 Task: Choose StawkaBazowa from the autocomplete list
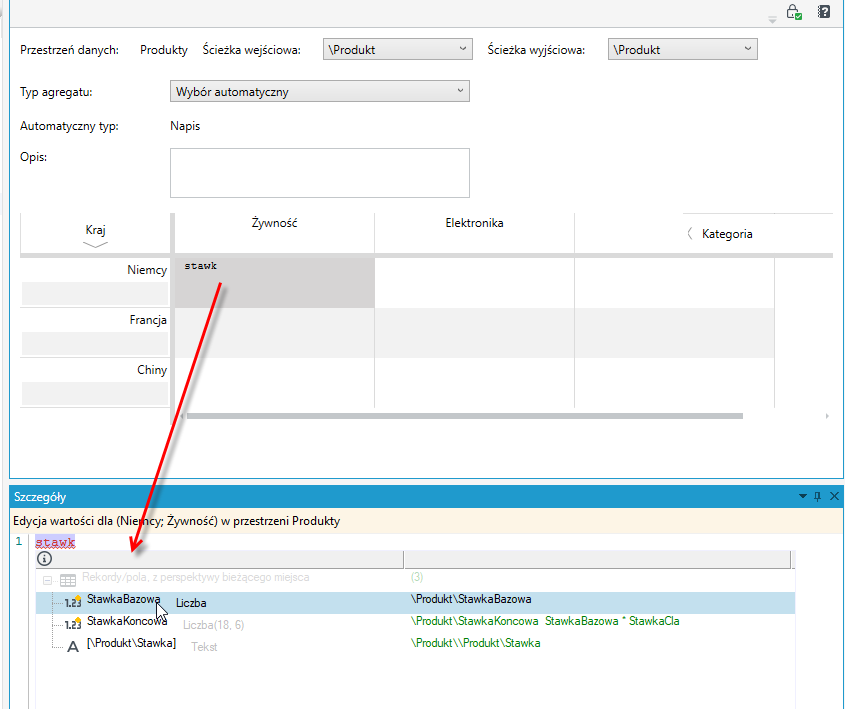[x=415, y=603]
